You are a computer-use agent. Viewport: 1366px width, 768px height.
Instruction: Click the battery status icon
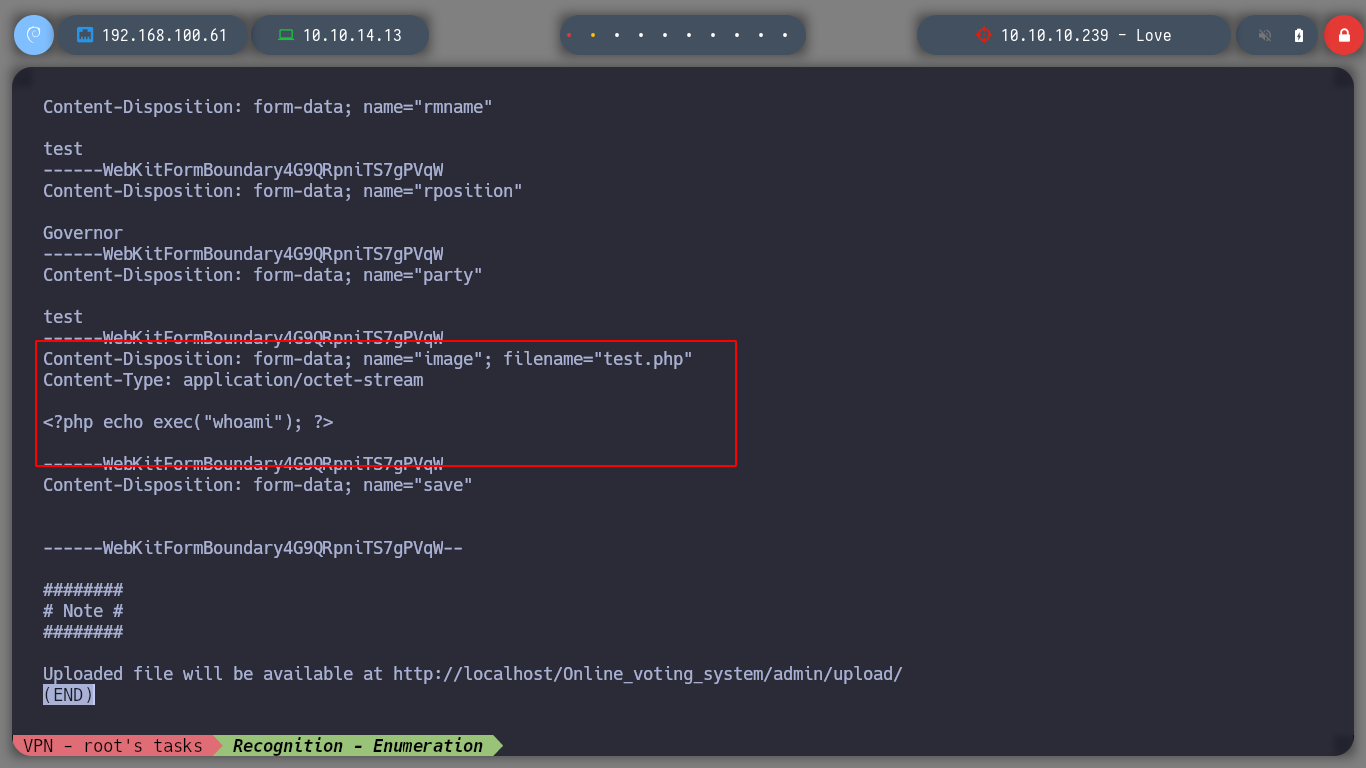[x=1299, y=35]
